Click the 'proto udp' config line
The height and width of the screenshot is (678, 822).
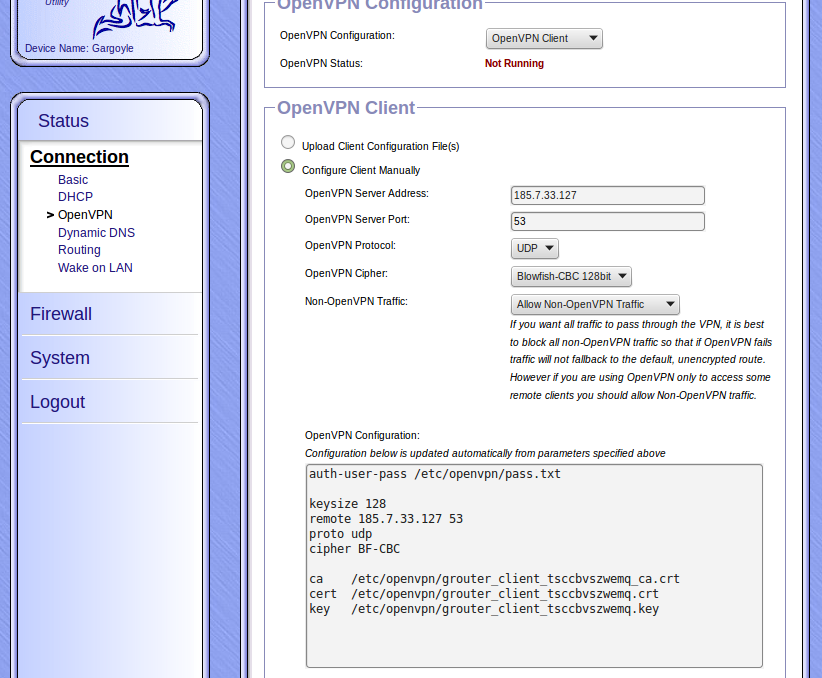pos(340,533)
